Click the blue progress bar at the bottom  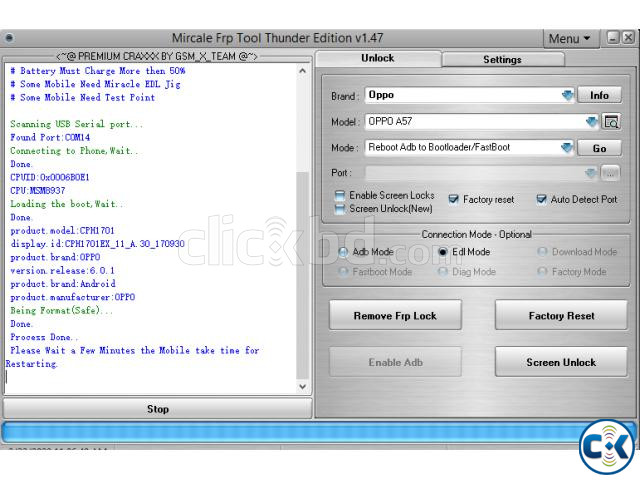point(290,433)
